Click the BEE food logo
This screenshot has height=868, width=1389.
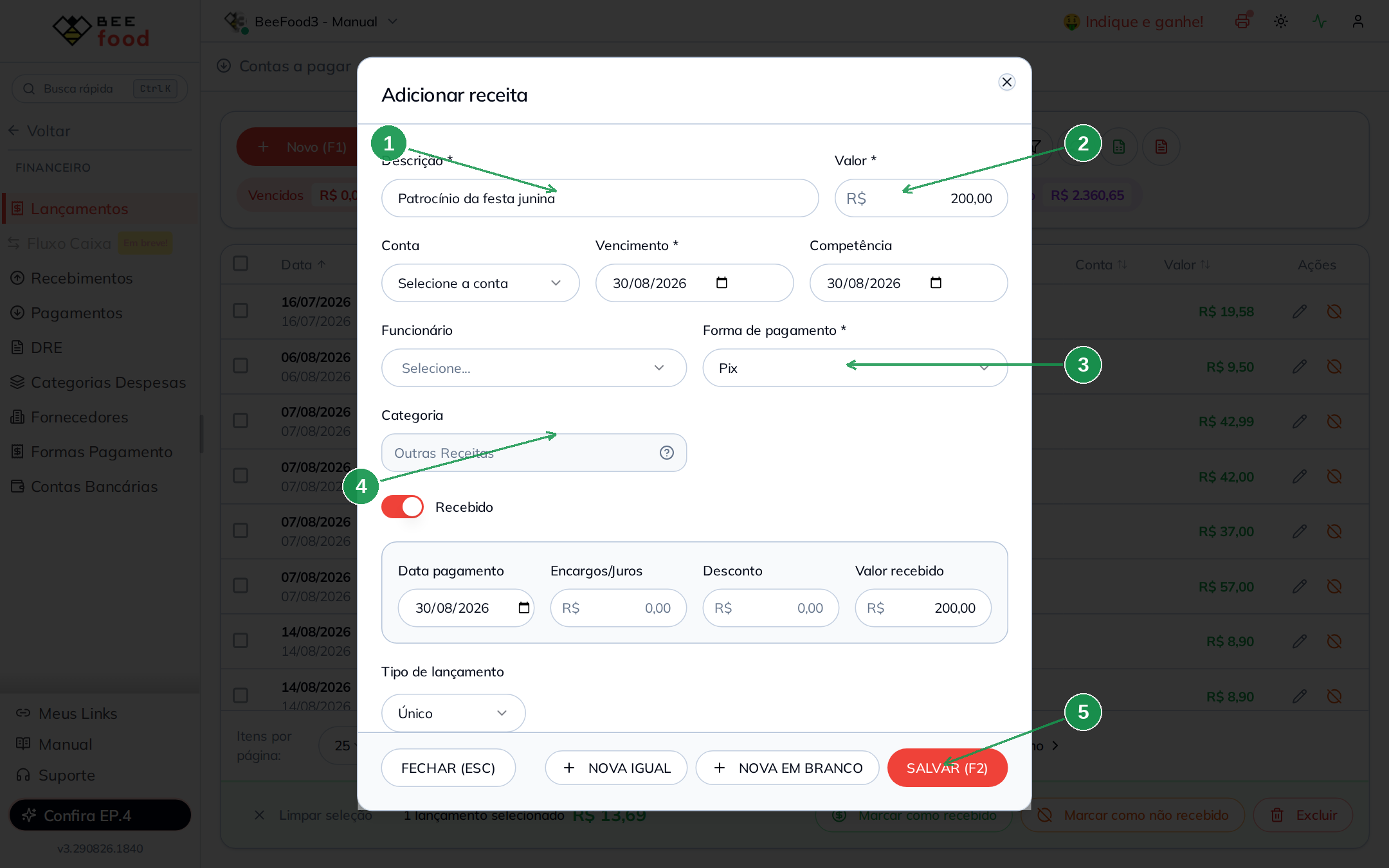[101, 30]
